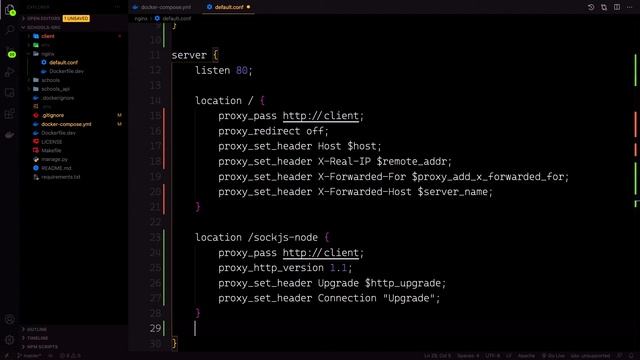Open Explorer panel ellipsis menu
The width and height of the screenshot is (640, 360).
point(118,7)
